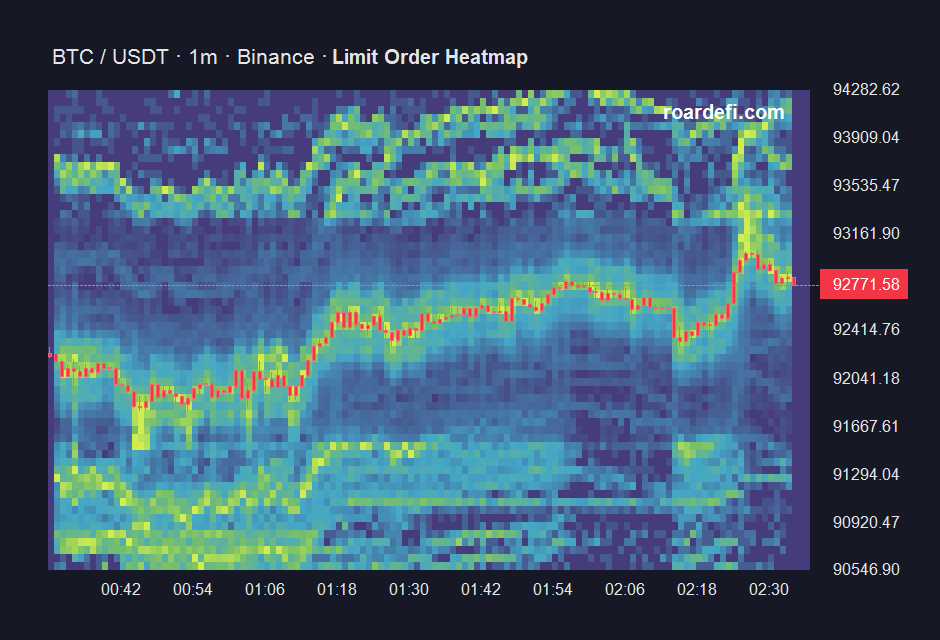Screen dimensions: 940x640
Task: Select the 1m timeframe label
Action: pyautogui.click(x=203, y=57)
